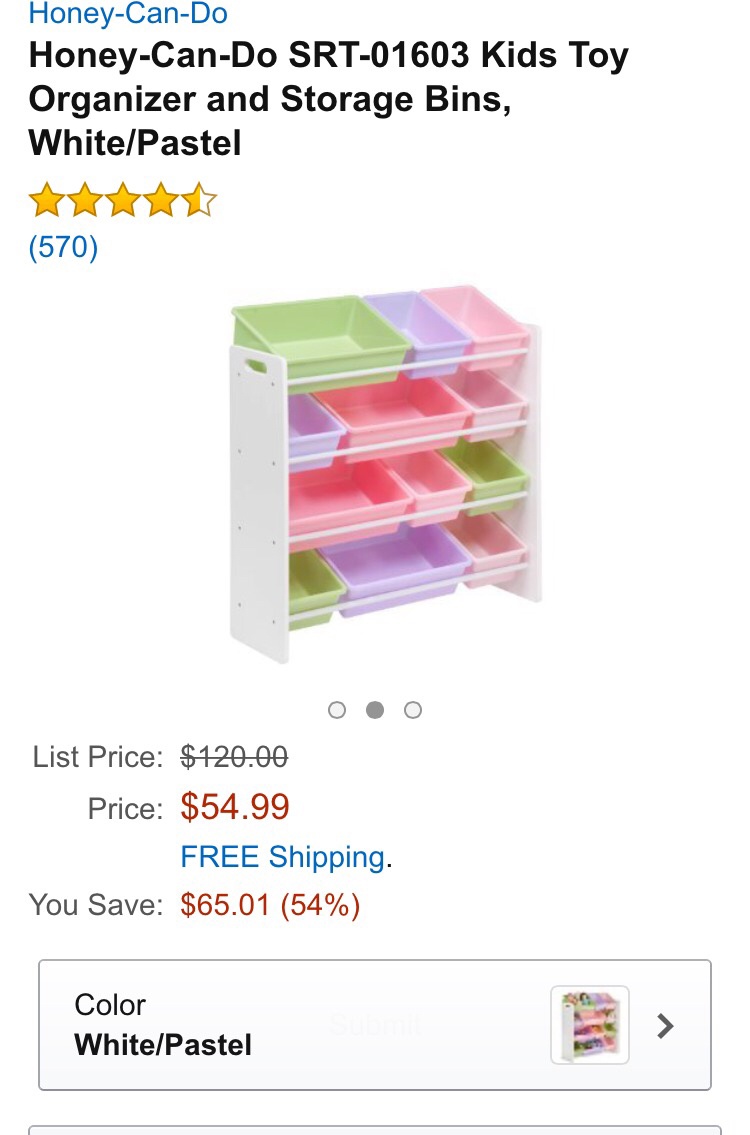This screenshot has width=750, height=1135.
Task: Tap the toy organizer product photo
Action: pos(385,474)
